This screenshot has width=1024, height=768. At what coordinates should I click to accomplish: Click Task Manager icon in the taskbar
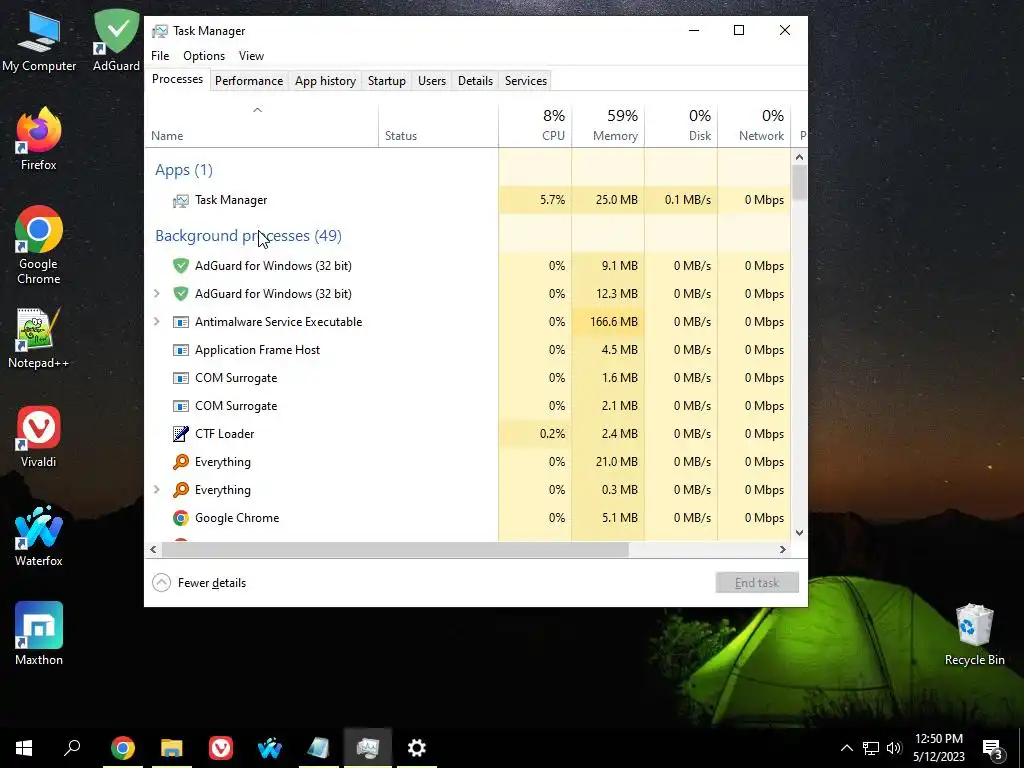pos(368,748)
